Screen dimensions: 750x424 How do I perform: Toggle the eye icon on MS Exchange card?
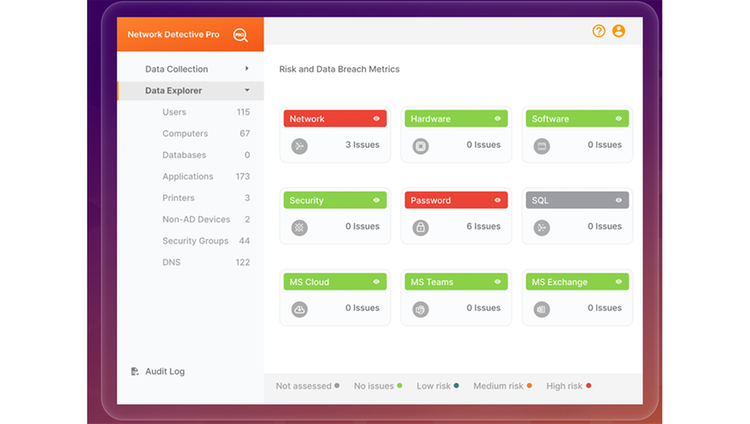tap(618, 282)
